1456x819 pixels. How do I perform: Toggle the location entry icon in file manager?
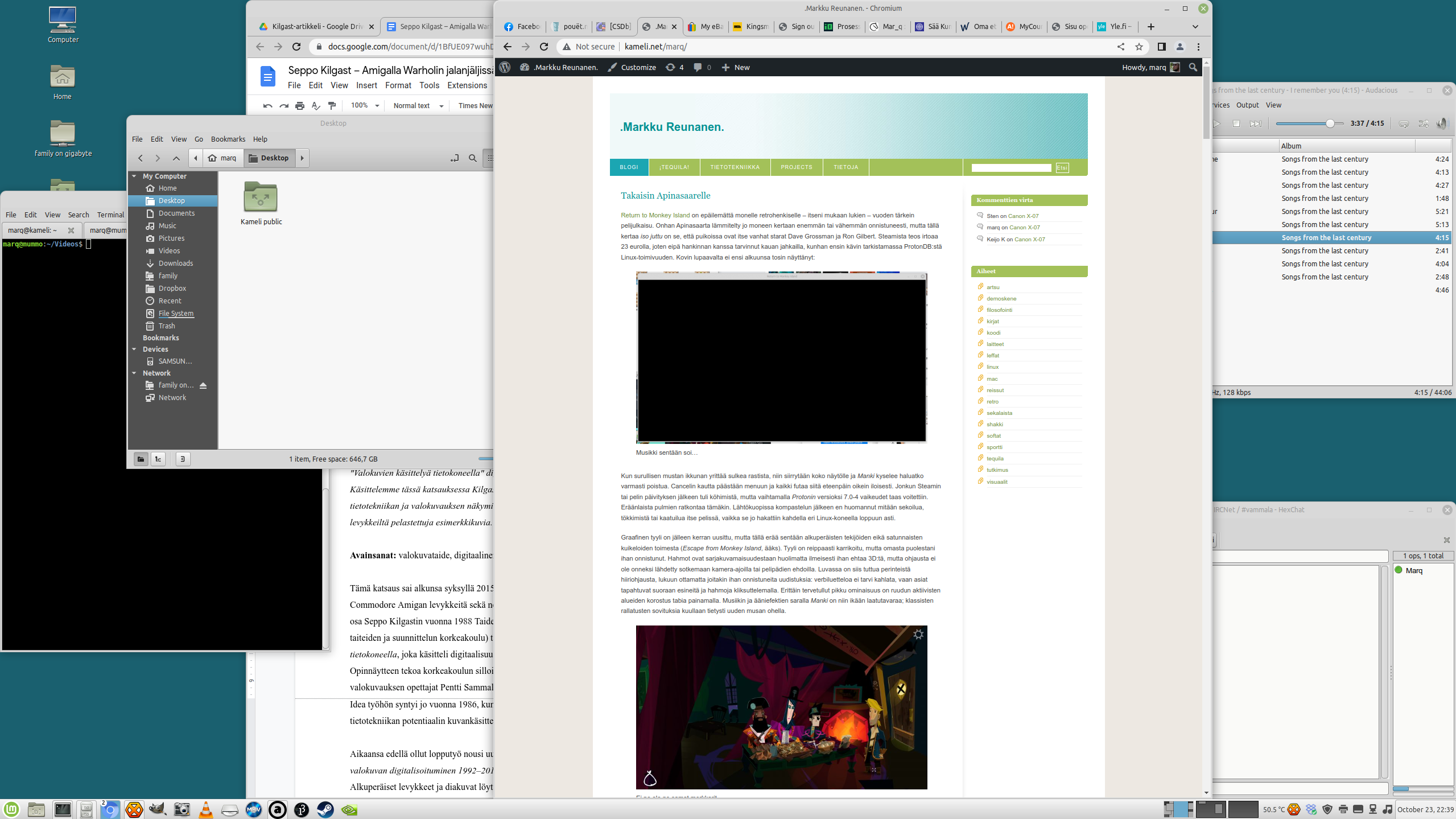coord(454,158)
